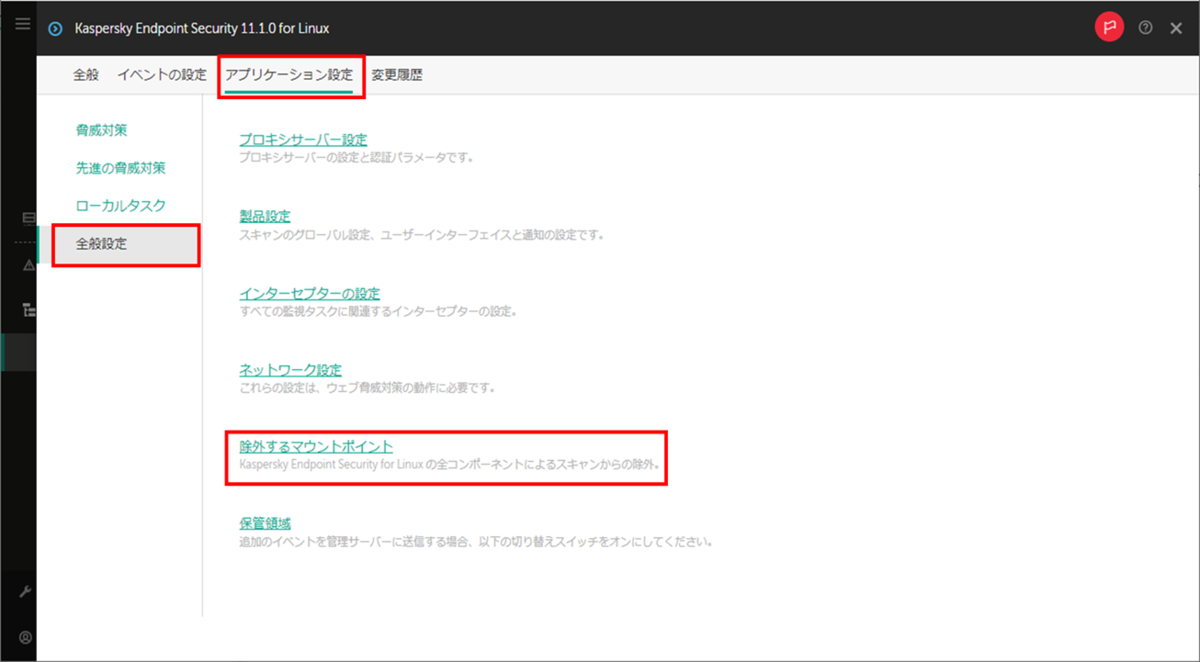Open the 保管領域 link

pos(265,523)
